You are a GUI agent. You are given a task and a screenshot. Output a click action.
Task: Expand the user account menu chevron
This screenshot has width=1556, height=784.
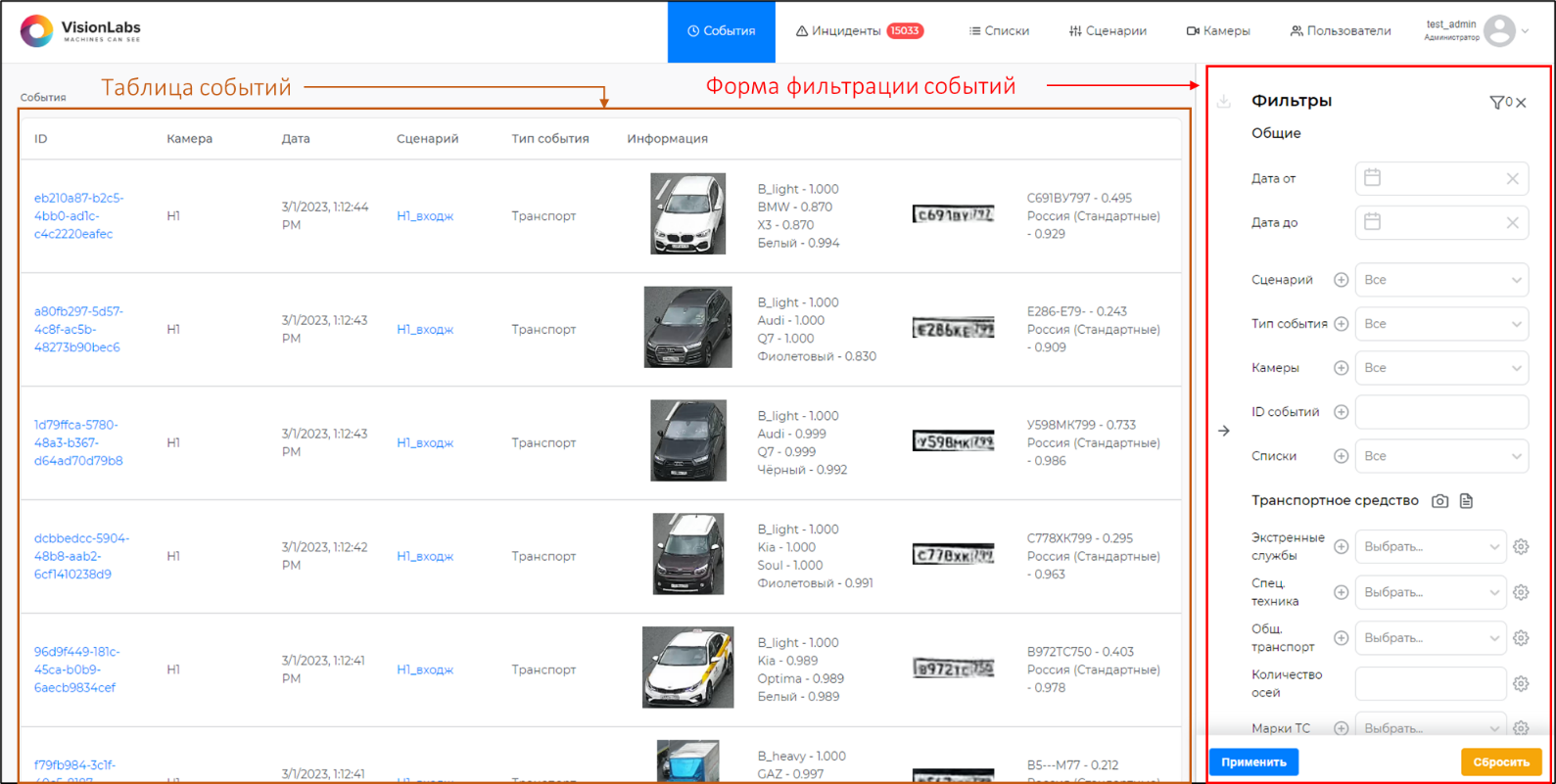click(1526, 31)
